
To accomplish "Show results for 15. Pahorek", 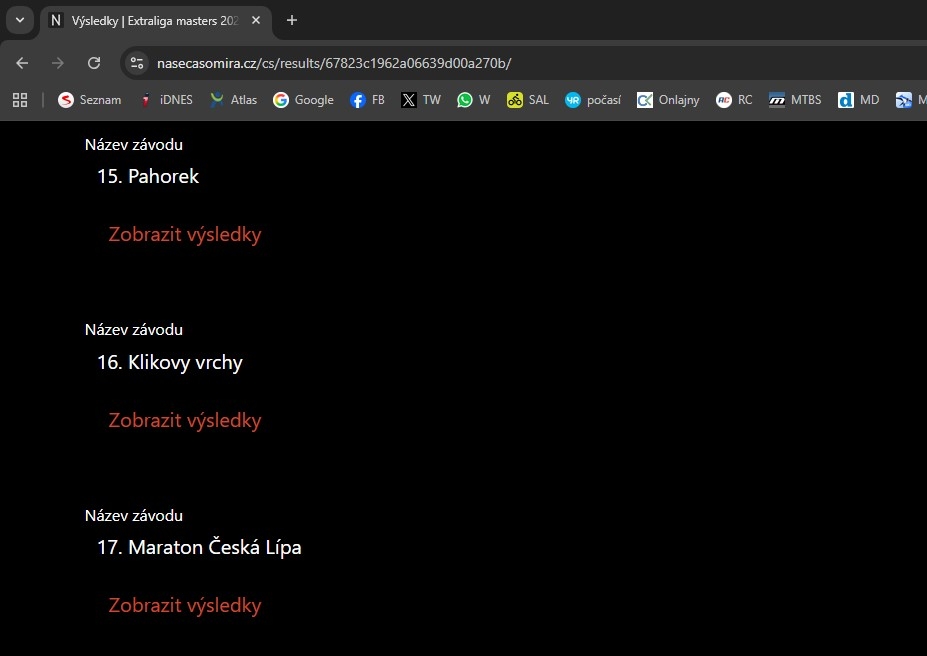I will coord(185,235).
